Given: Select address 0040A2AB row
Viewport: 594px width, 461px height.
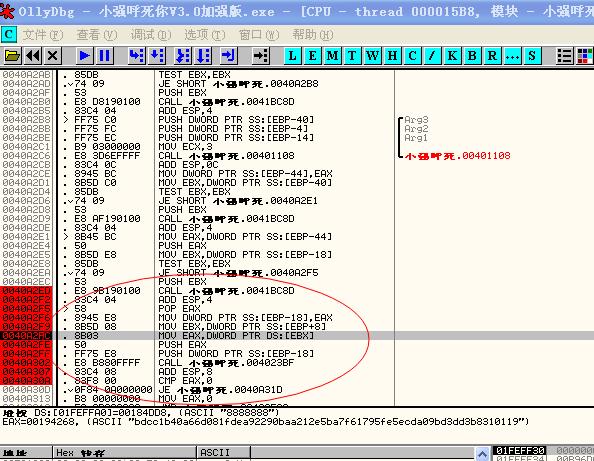Looking at the screenshot, I should point(26,75).
